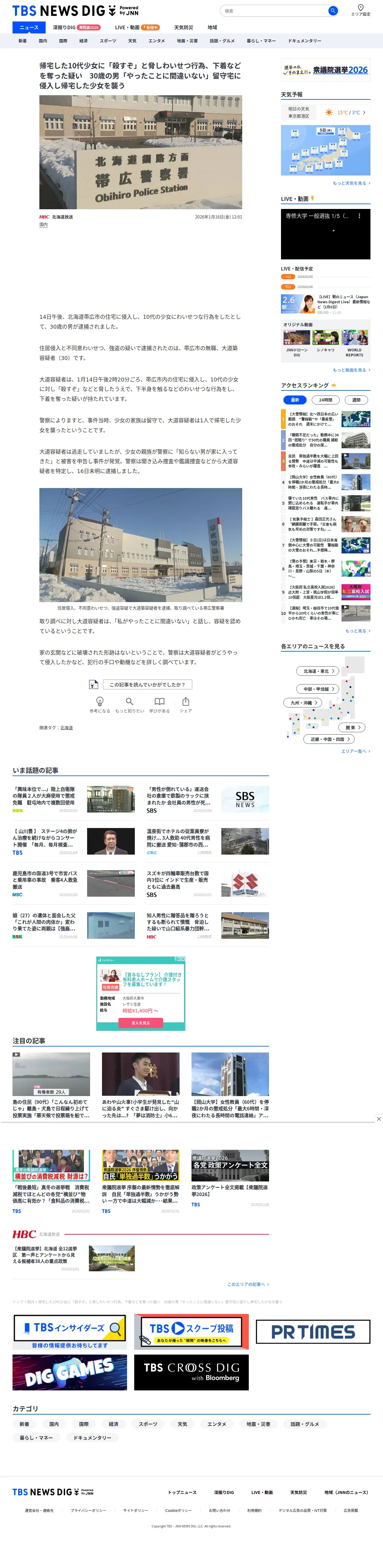This screenshot has height=1568, width=383.
Task: Open the 朝のニュース LIVE schedule item
Action: [326, 304]
